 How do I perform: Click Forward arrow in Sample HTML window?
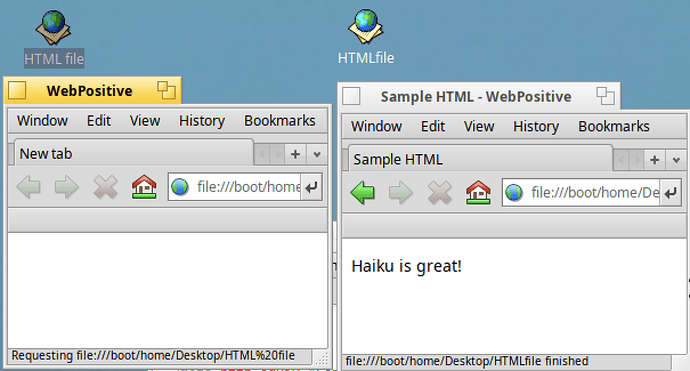(400, 193)
